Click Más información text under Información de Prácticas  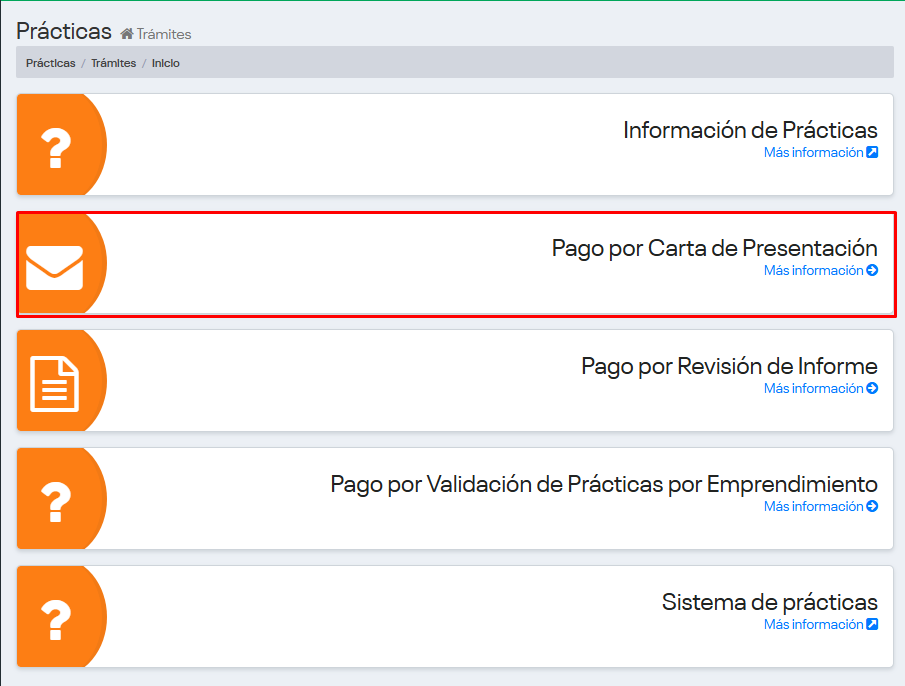(x=813, y=153)
